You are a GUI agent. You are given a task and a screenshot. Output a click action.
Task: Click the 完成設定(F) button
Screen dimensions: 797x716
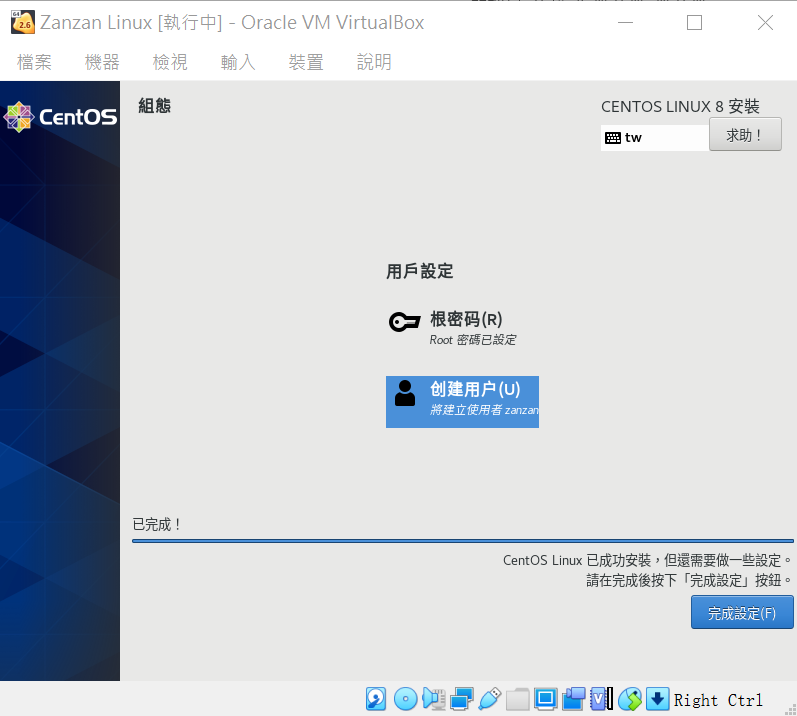coord(742,612)
